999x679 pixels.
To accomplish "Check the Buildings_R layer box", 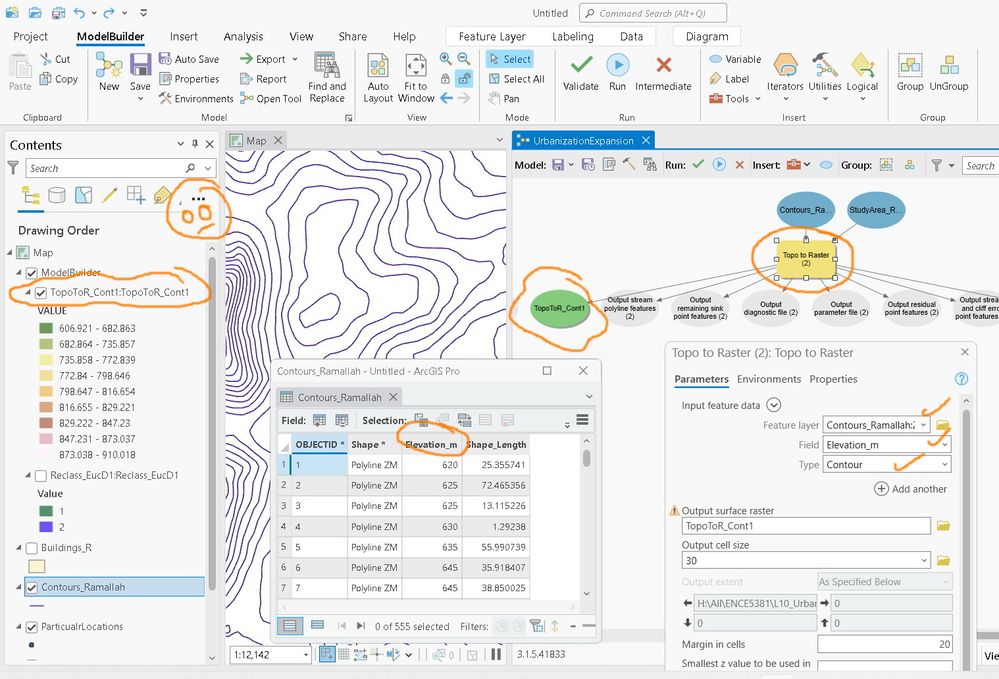I will tap(32, 548).
